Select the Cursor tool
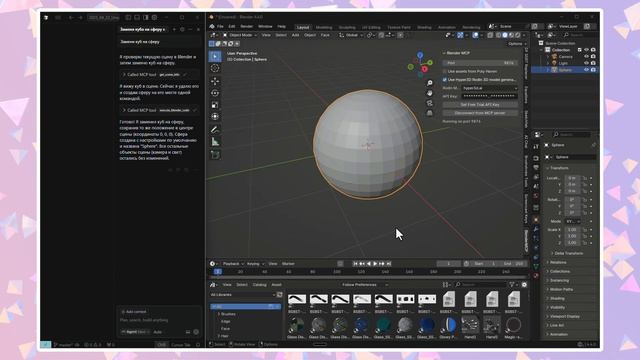 tap(215, 68)
